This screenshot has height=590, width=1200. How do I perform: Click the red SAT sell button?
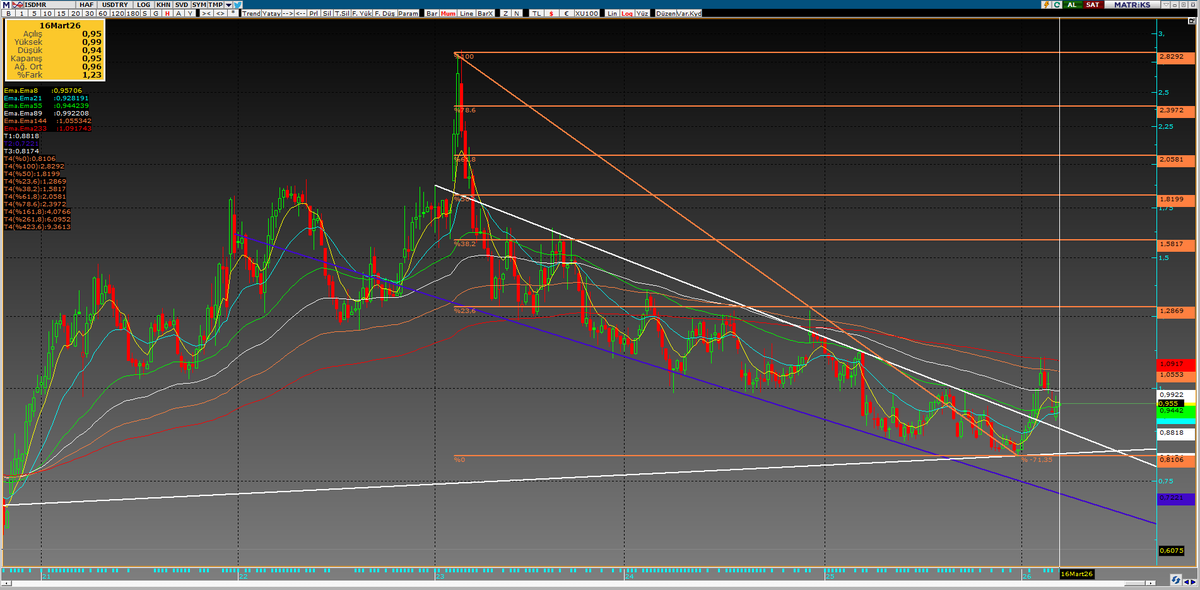tap(1093, 5)
